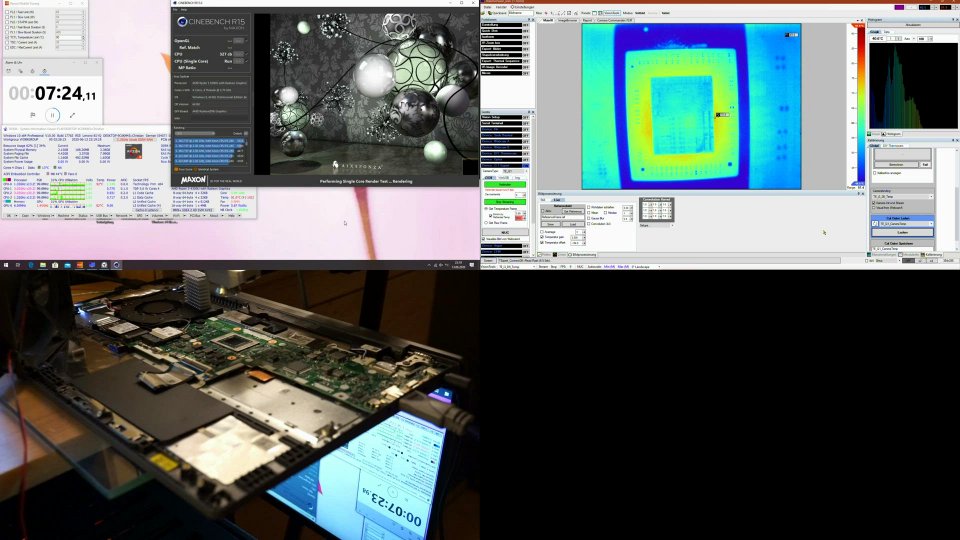Click the thermal color scale bar
This screenshot has width=960, height=540.
point(861,104)
